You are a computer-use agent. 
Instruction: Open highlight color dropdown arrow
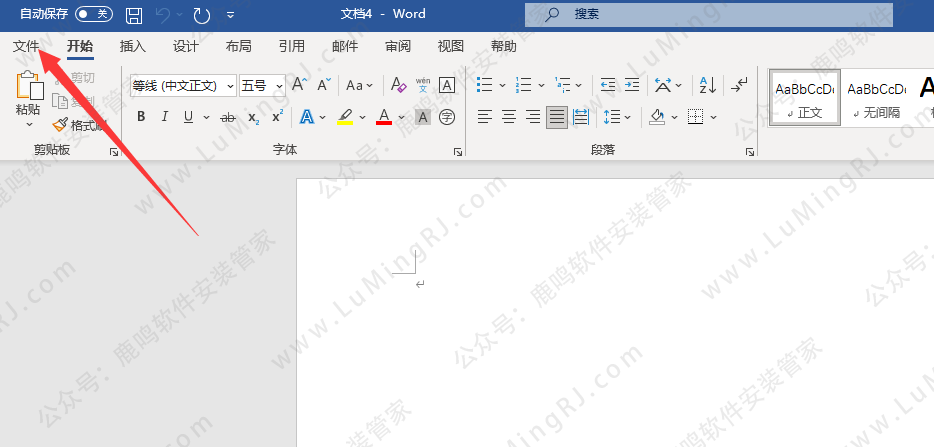(362, 117)
